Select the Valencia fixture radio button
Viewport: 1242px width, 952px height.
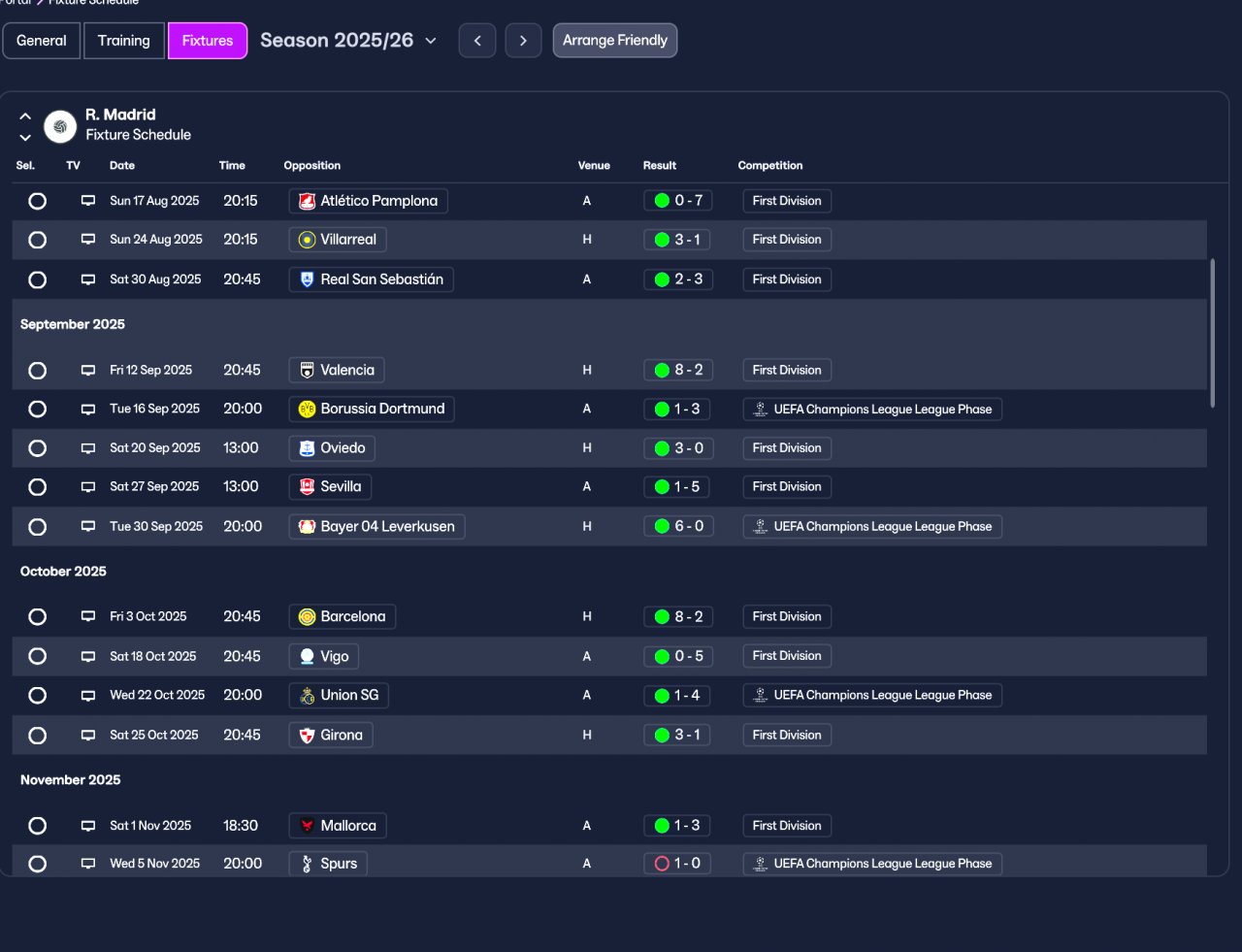pyautogui.click(x=38, y=370)
